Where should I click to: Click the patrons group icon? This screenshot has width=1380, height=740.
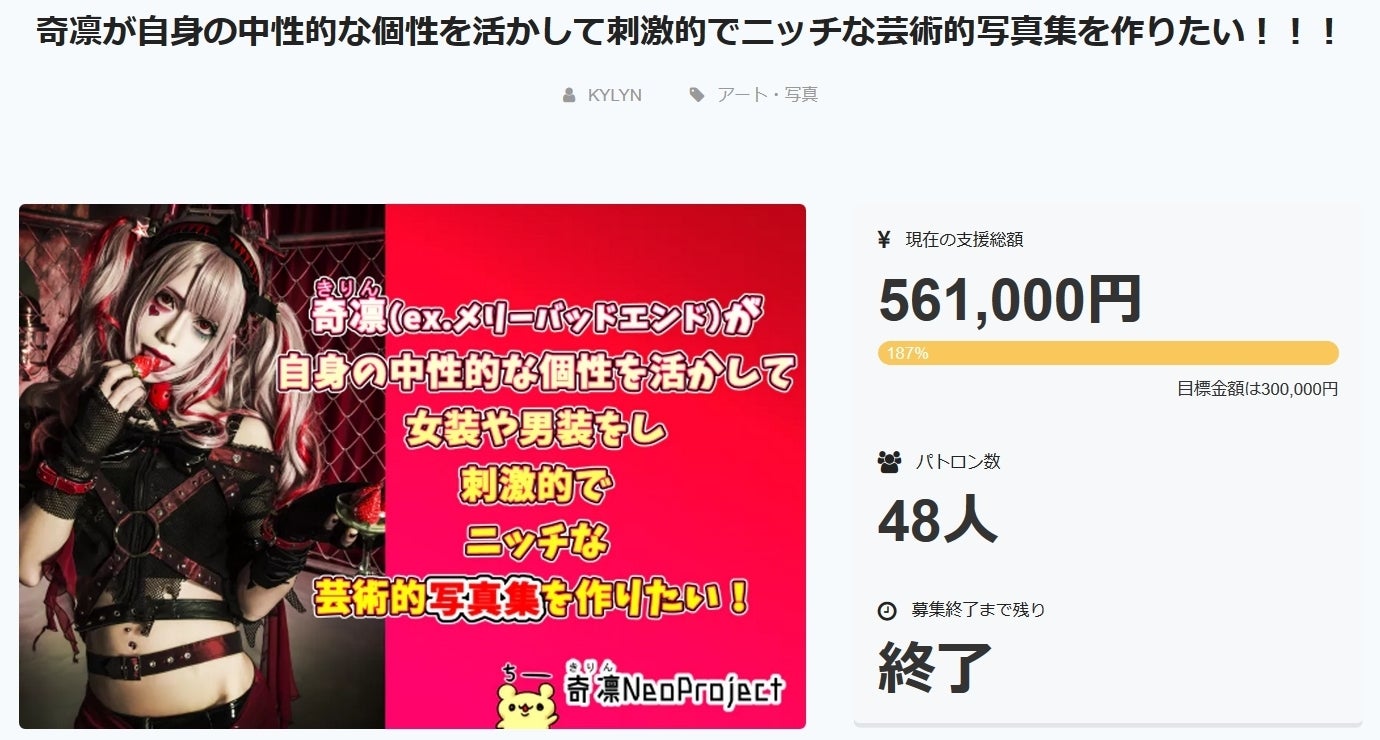[x=889, y=462]
